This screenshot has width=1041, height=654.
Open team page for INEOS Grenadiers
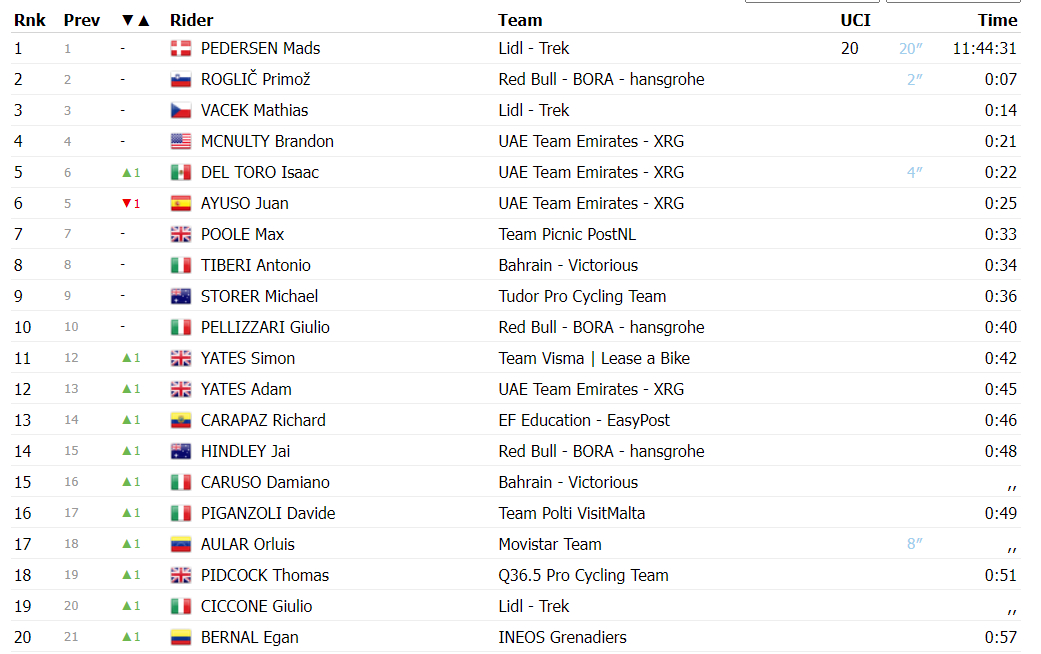[x=562, y=637]
